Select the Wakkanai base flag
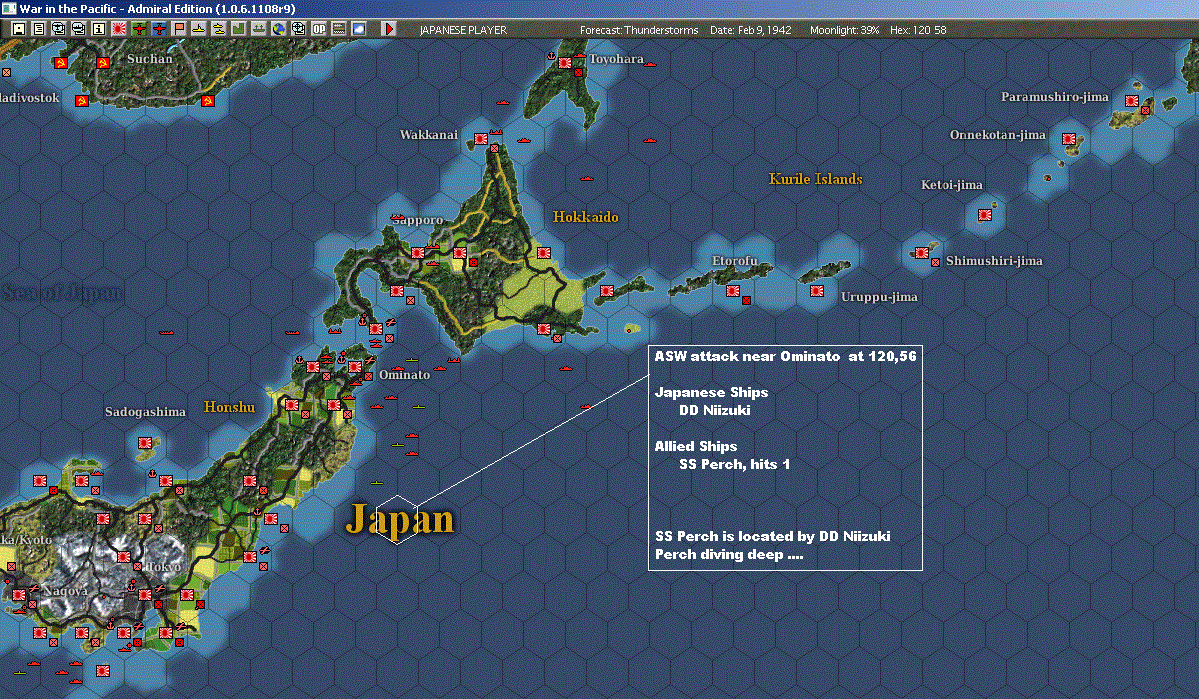The width and height of the screenshot is (1199, 699). (x=480, y=138)
